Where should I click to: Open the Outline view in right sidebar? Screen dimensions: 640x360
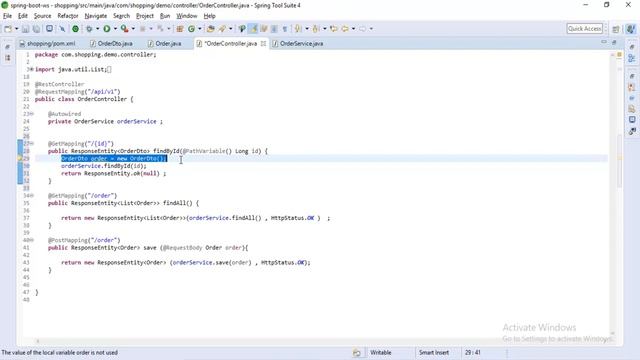click(x=632, y=58)
